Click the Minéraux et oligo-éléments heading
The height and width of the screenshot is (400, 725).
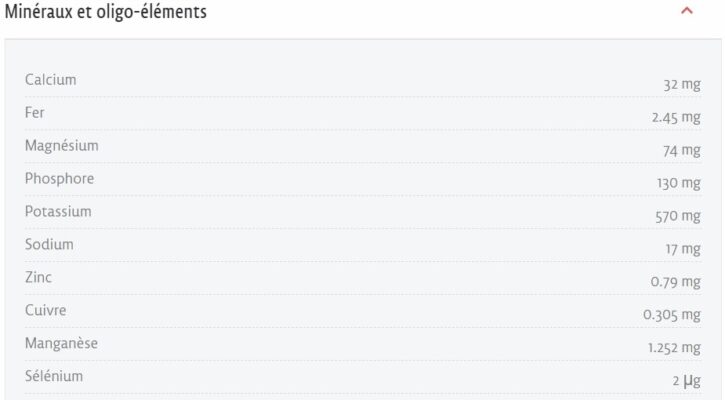pos(106,12)
